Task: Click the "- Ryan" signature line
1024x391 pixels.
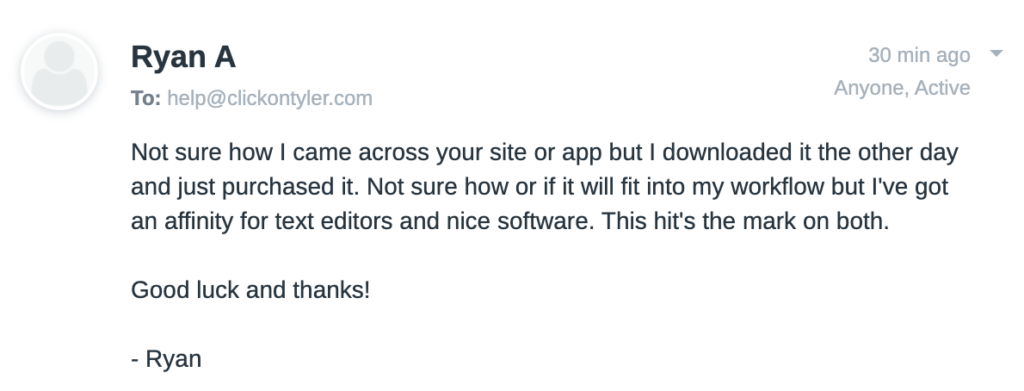Action: pos(167,359)
